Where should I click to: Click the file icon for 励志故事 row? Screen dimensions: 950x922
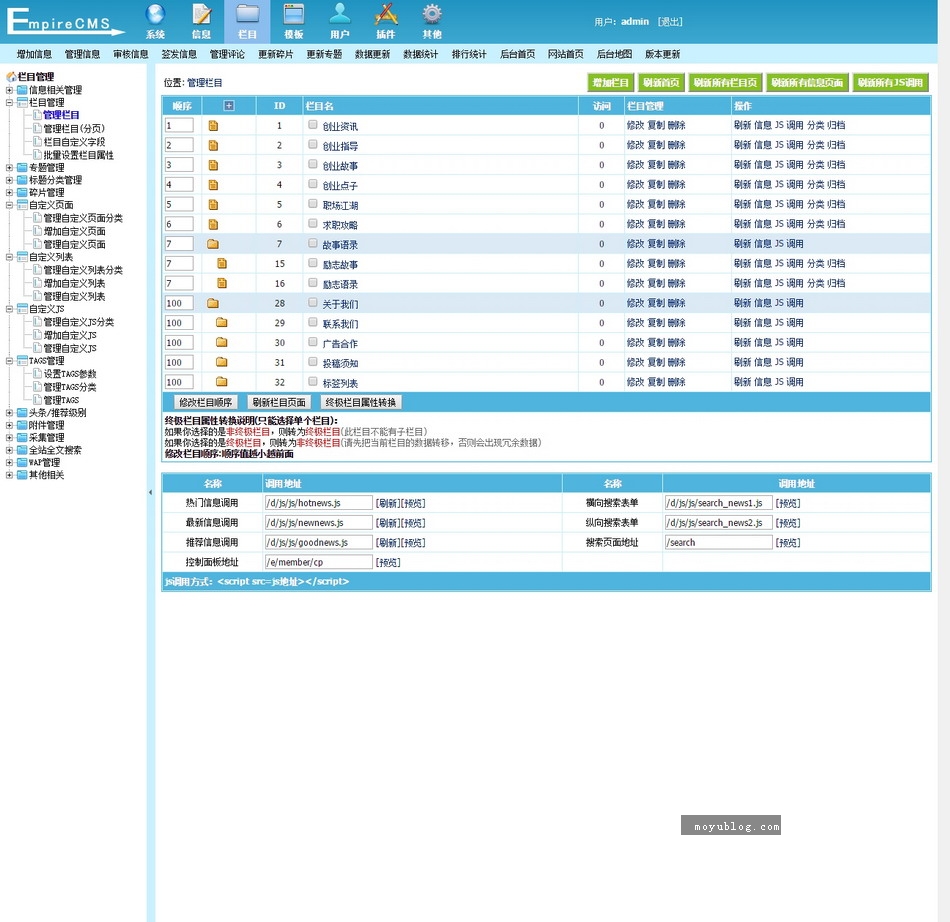[222, 264]
